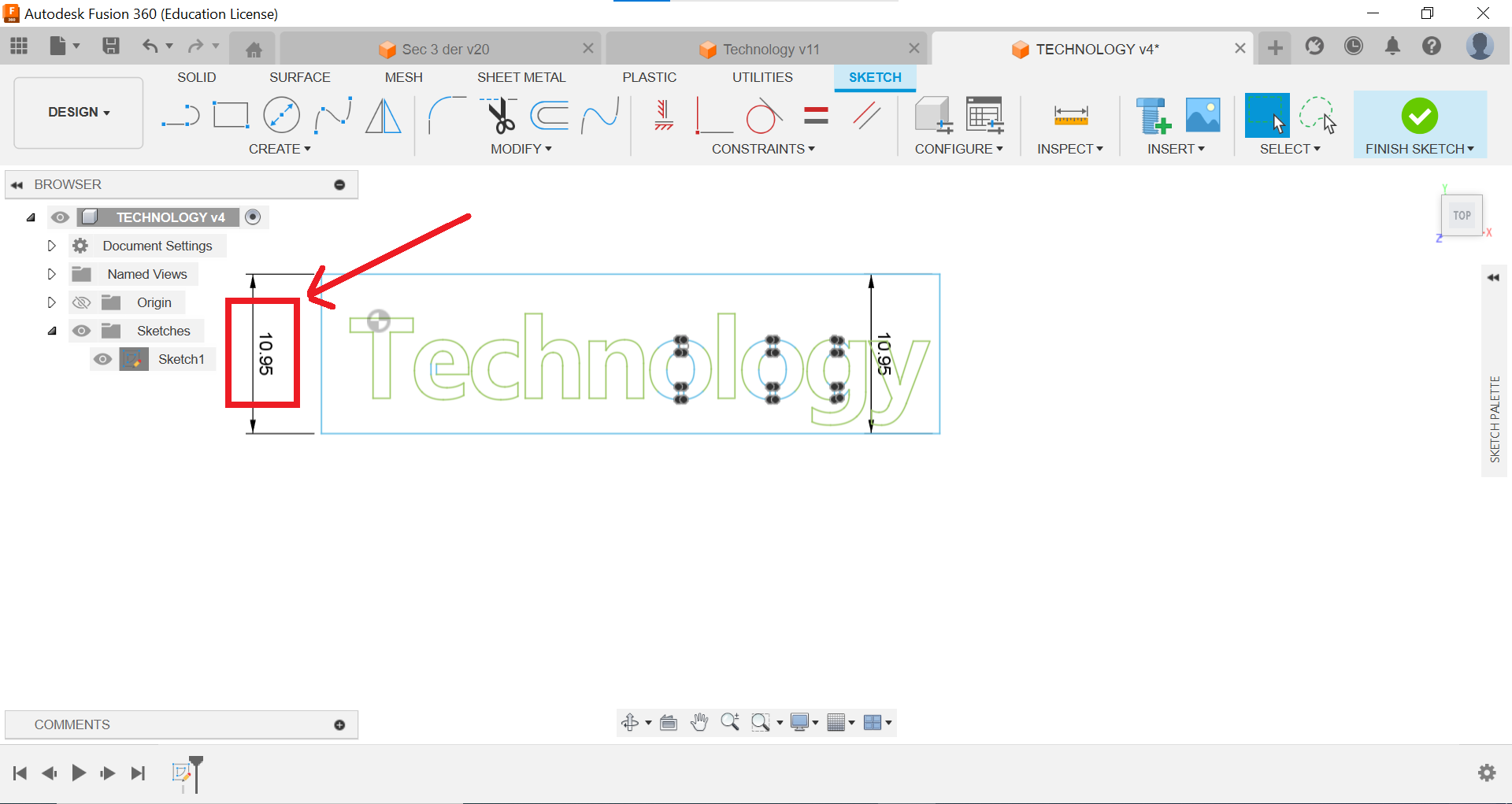Select the Center Diameter Circle tool
1512x804 pixels.
[281, 115]
